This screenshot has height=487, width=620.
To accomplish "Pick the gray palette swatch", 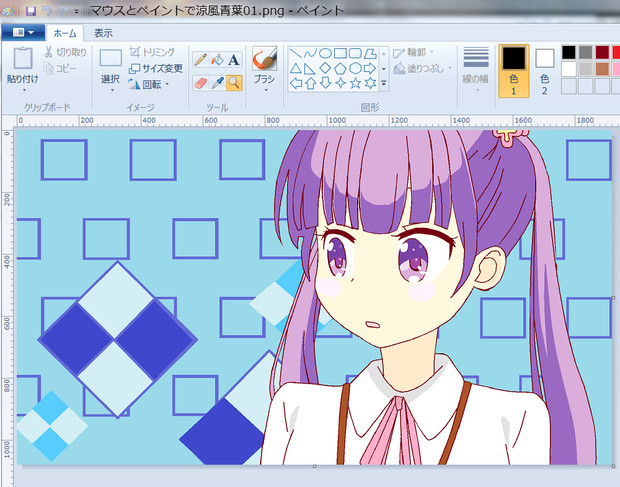I will (585, 52).
